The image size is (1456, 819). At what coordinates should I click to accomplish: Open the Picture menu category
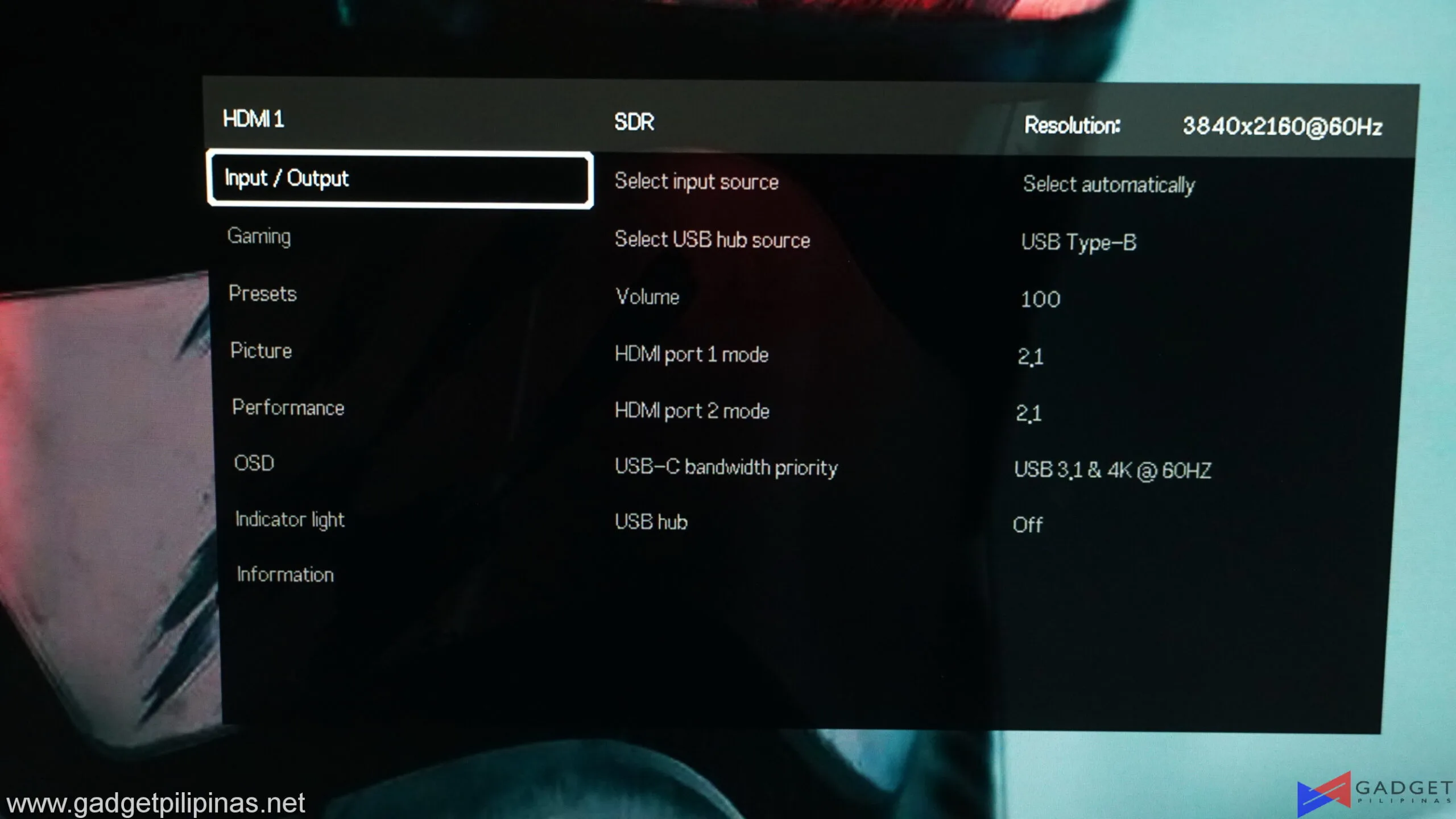(x=261, y=350)
